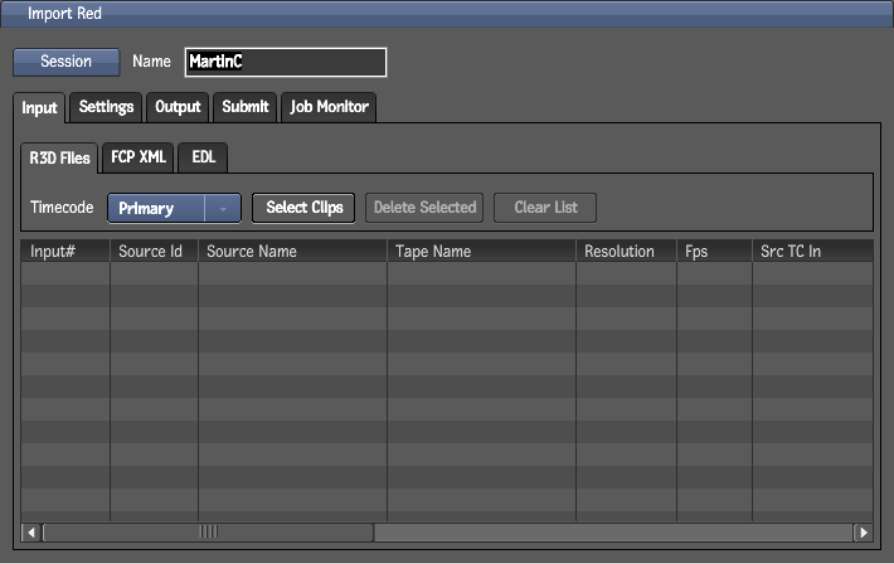The width and height of the screenshot is (894, 564).
Task: Click the Delete Selected button
Action: point(425,208)
